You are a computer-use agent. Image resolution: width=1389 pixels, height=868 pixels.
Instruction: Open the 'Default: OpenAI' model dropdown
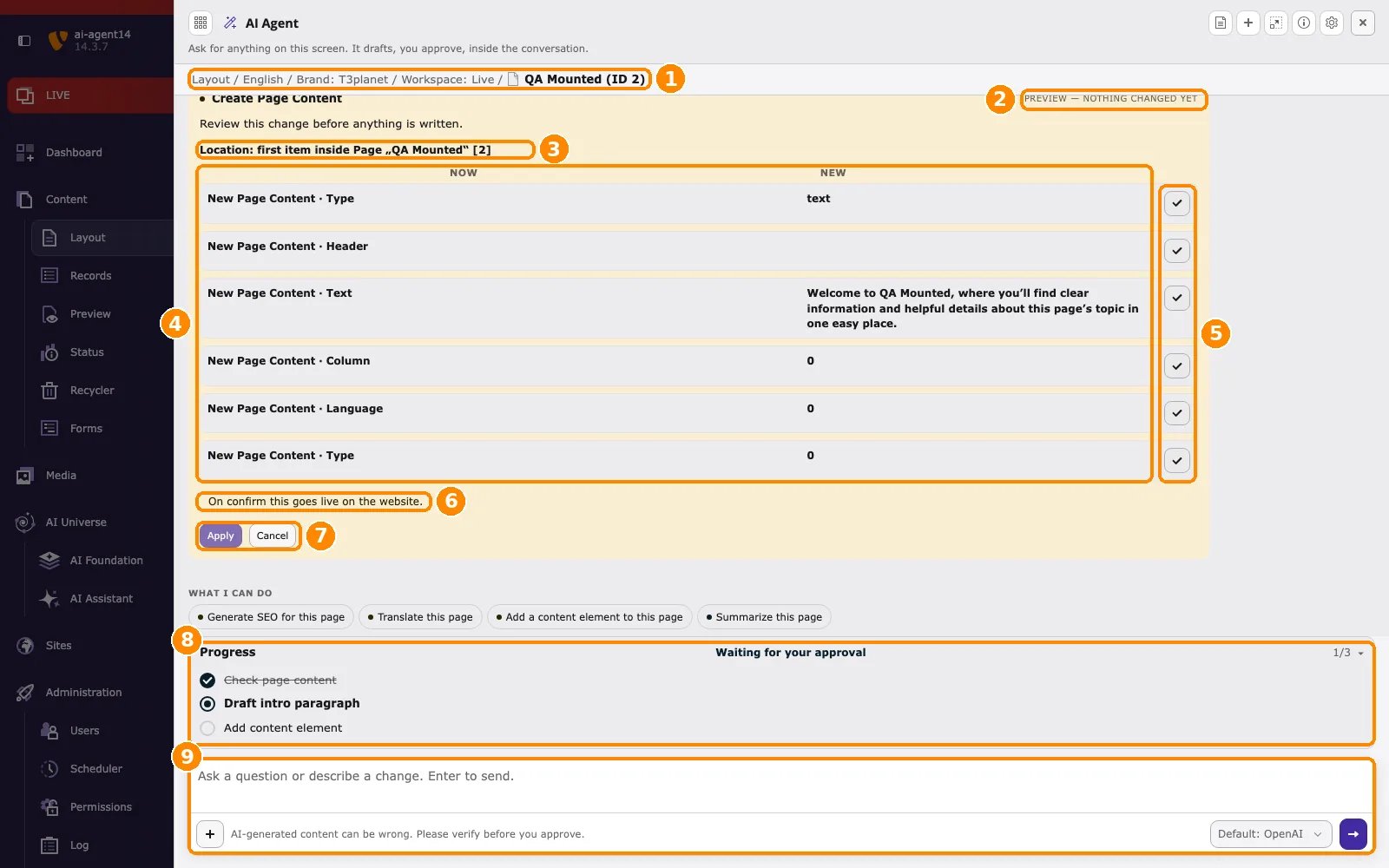(1271, 834)
